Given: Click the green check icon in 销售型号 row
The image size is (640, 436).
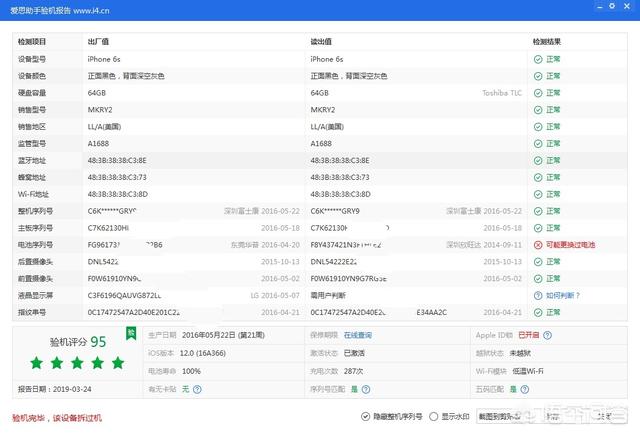Looking at the screenshot, I should [538, 110].
